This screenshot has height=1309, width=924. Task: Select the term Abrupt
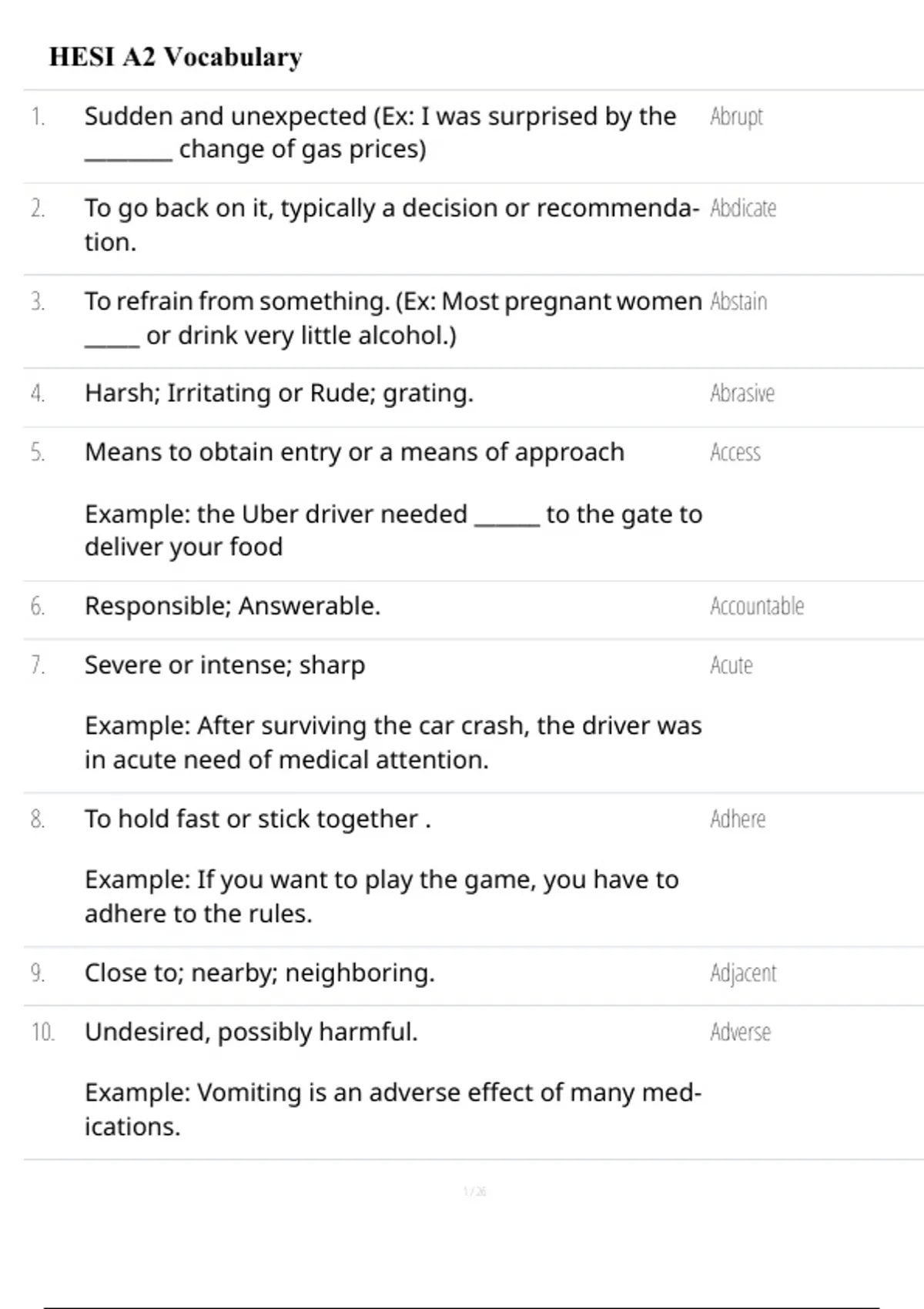click(736, 117)
